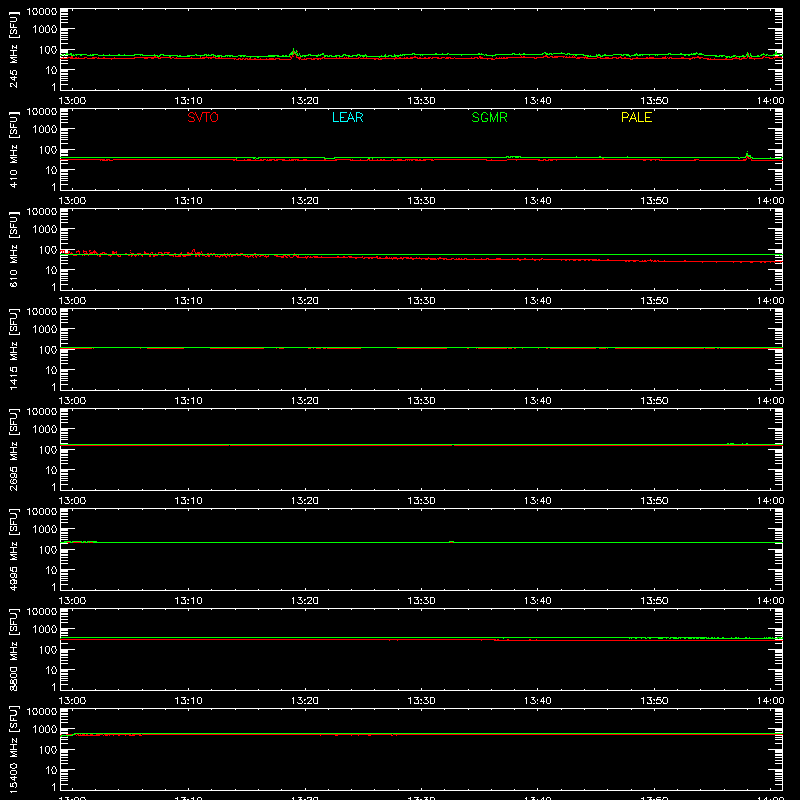Click the red SVTO station label
The image size is (800, 800).
coord(203,117)
